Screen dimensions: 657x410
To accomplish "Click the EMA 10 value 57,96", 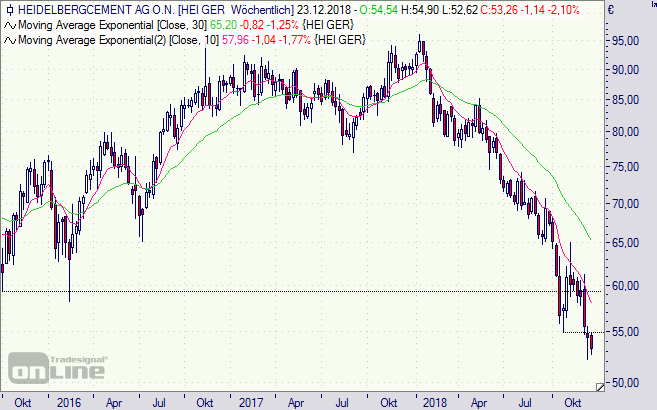I will pos(235,40).
